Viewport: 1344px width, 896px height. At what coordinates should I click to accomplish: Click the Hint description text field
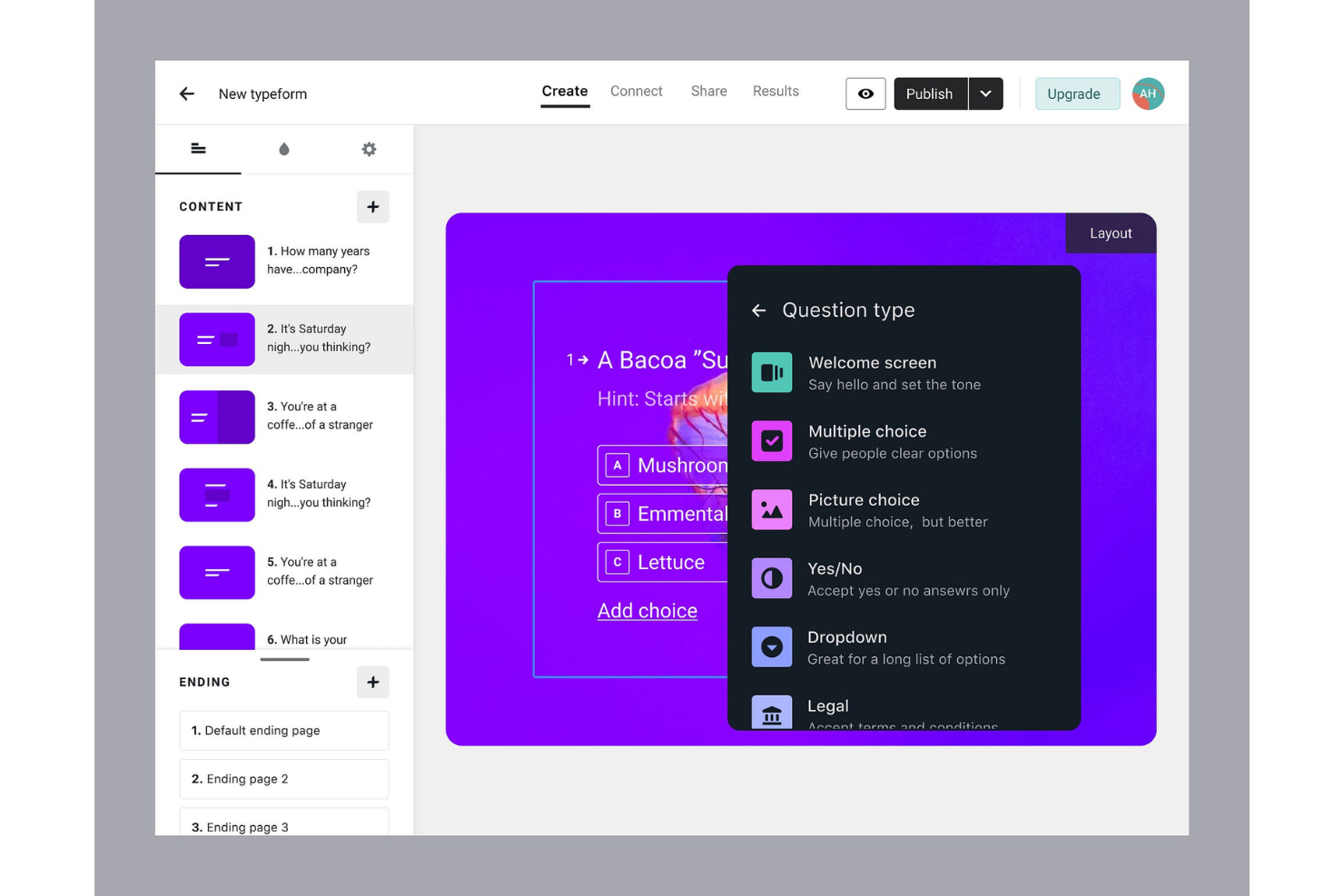[663, 399]
